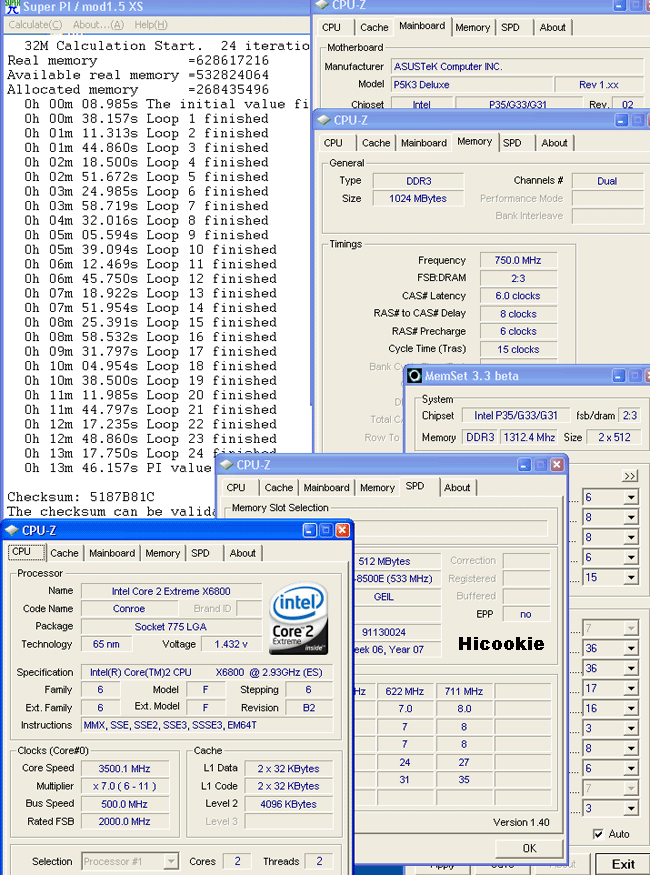Select Cache tab in topmost CPU-Z Mainboard window
Viewport: 650px width, 875px height.
374,27
